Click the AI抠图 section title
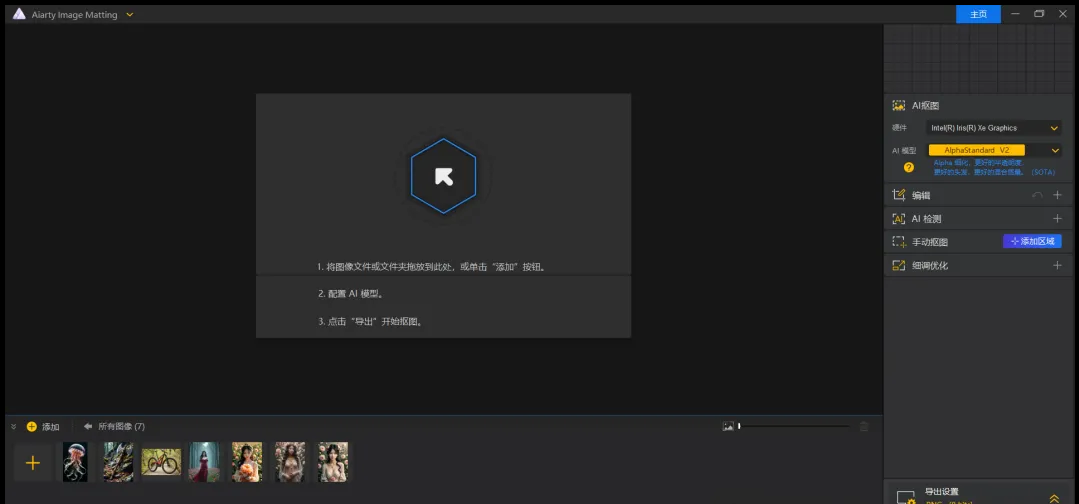This screenshot has height=504, width=1079. tap(926, 106)
